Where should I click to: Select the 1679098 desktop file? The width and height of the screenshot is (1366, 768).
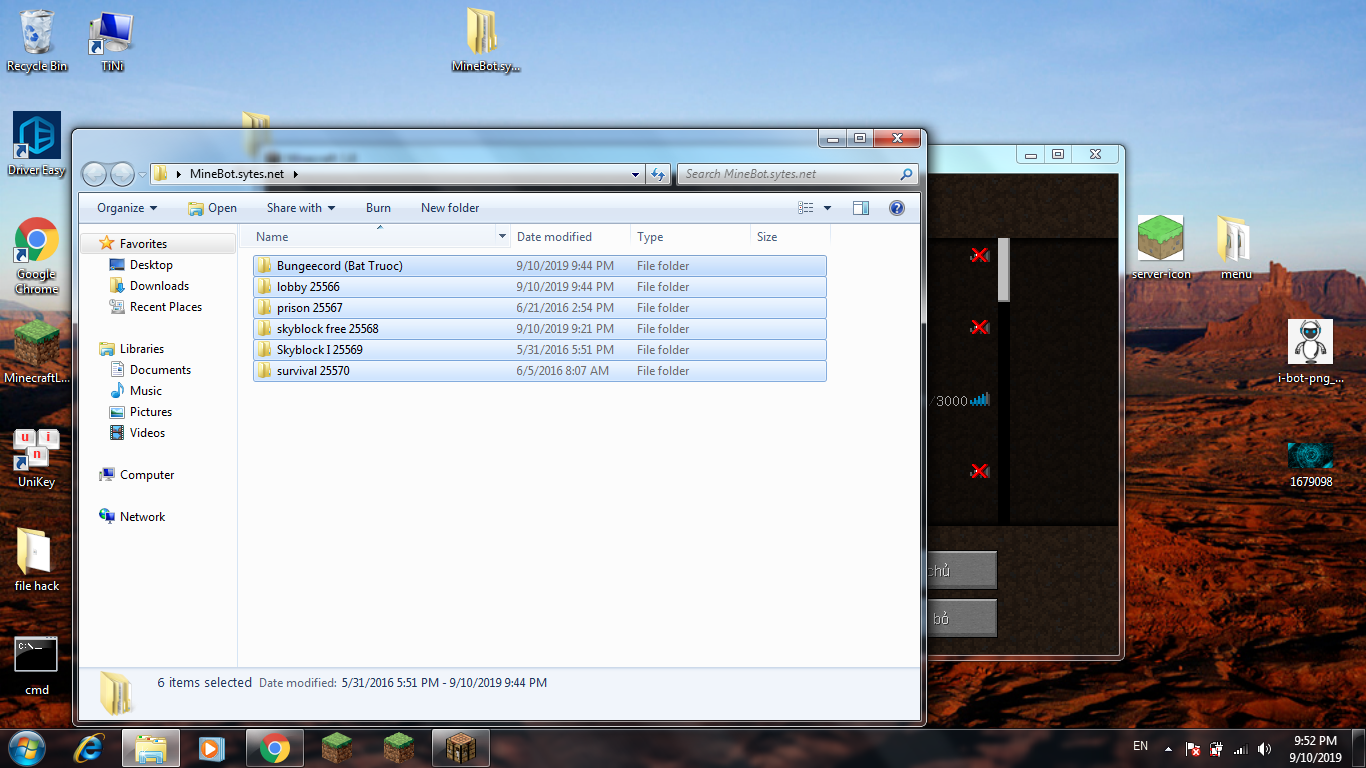tap(1311, 465)
